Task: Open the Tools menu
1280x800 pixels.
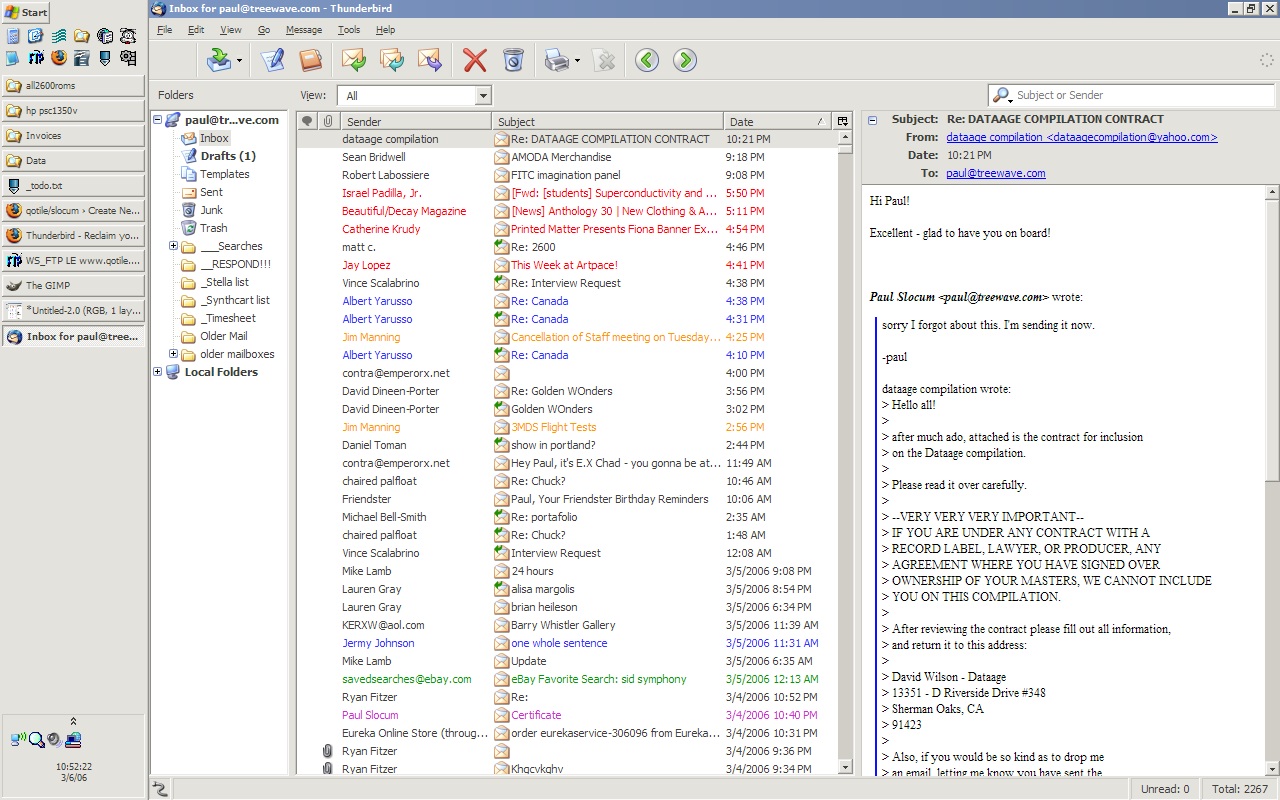Action: click(348, 30)
